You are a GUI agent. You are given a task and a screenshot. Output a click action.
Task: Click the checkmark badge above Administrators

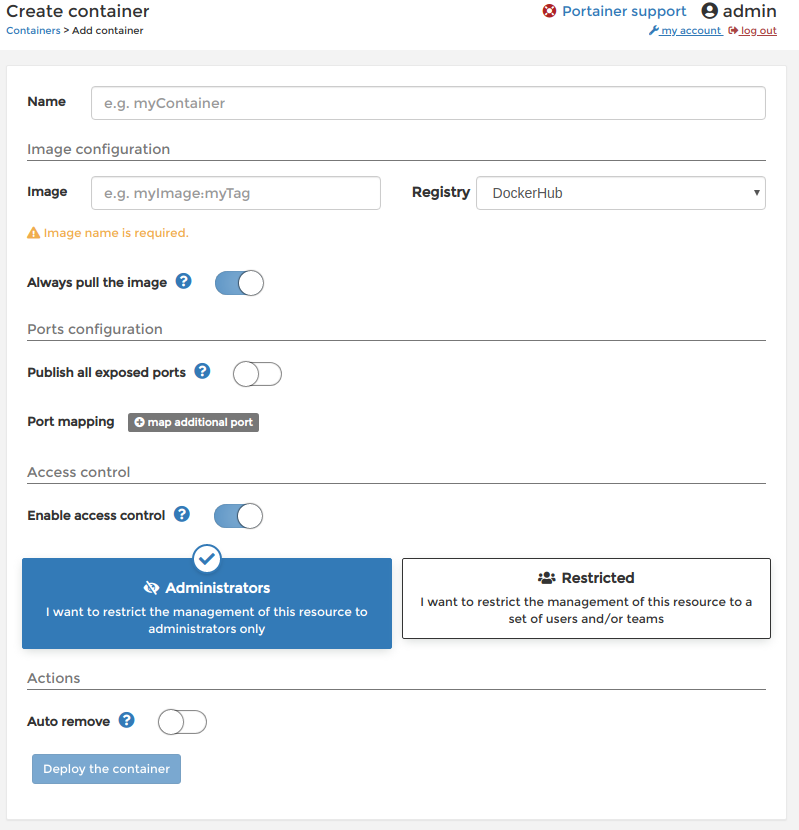pyautogui.click(x=207, y=558)
